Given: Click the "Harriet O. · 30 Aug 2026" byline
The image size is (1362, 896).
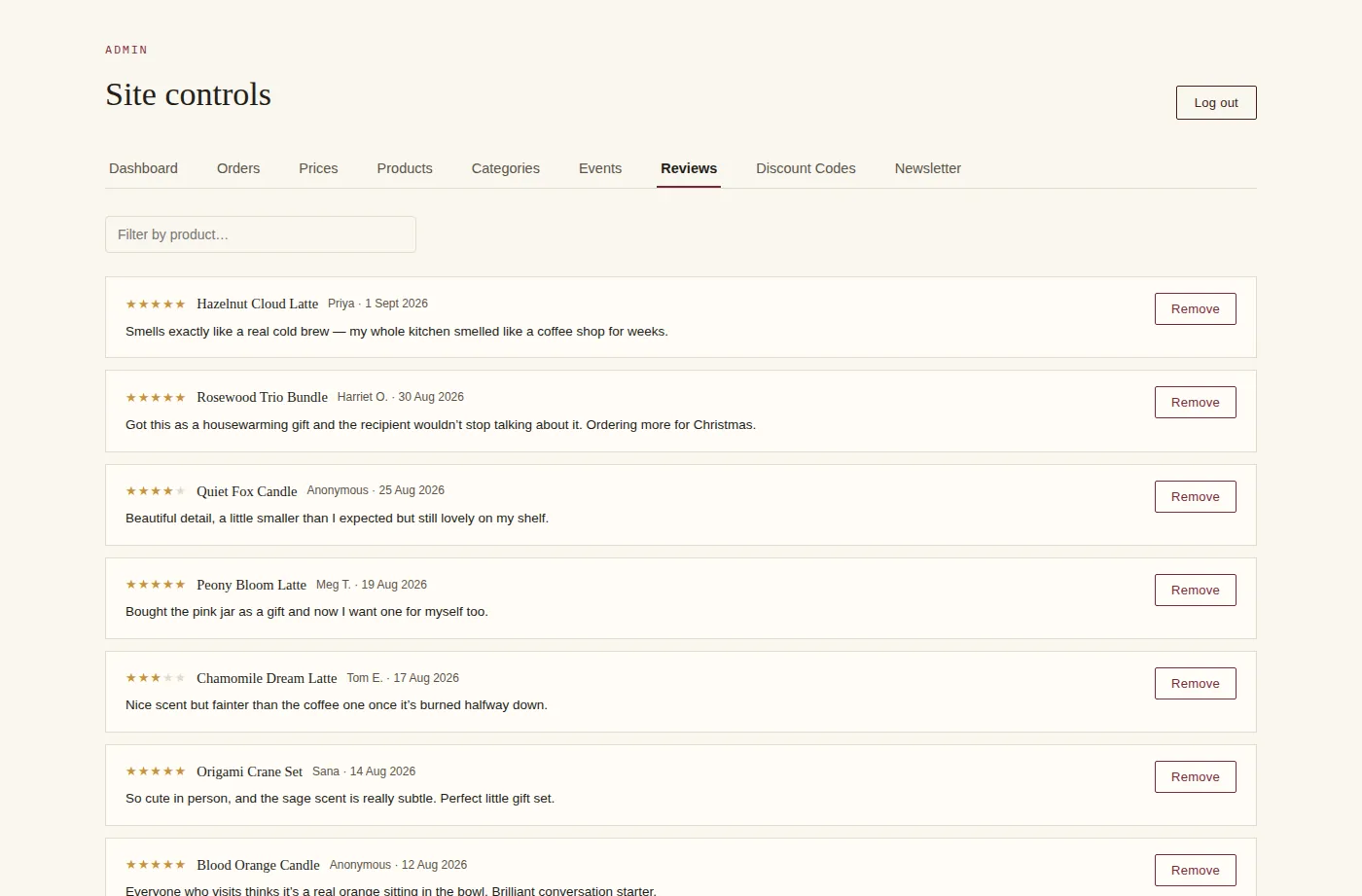Looking at the screenshot, I should 401,397.
